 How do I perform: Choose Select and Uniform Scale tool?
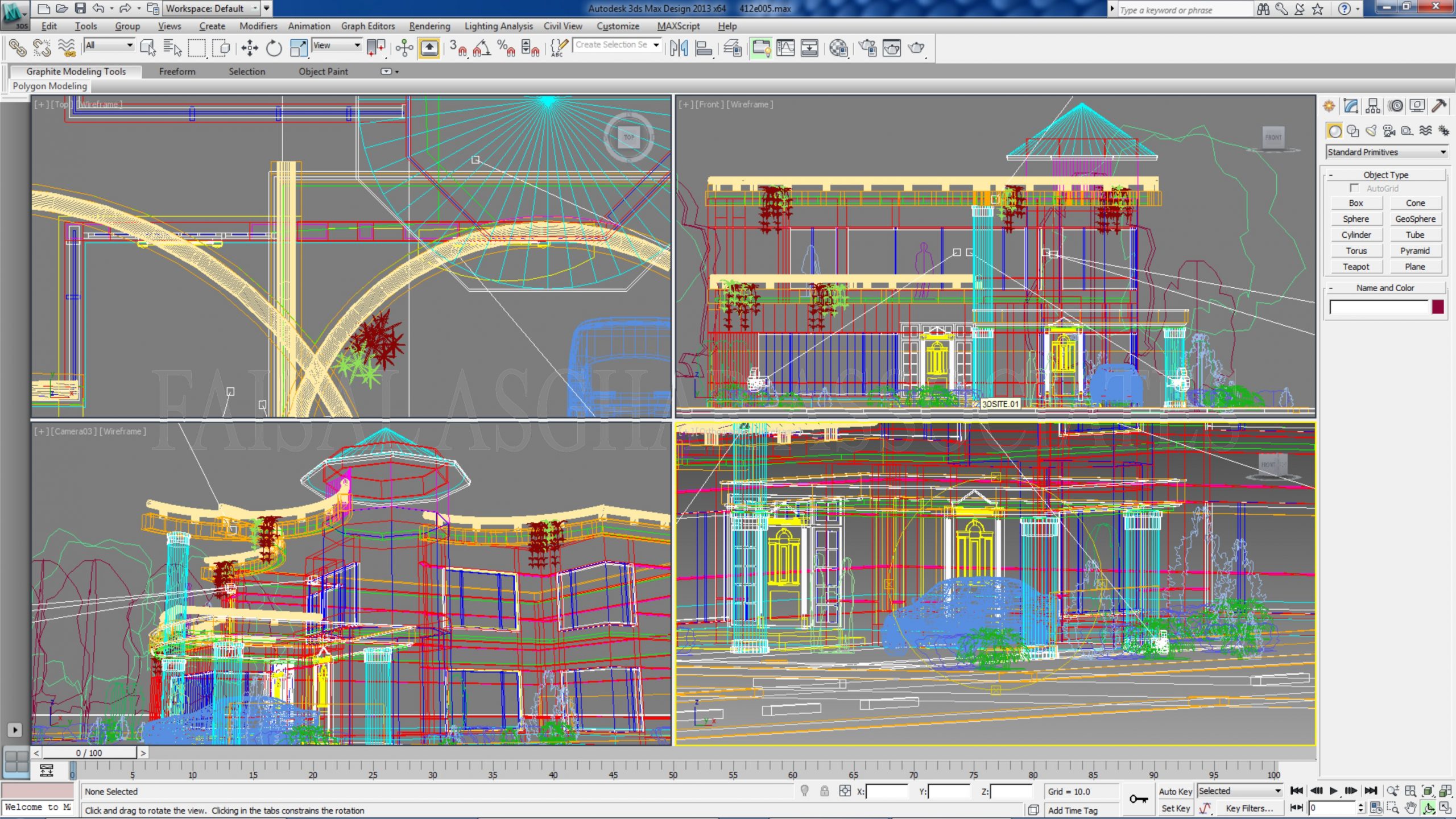[x=298, y=48]
